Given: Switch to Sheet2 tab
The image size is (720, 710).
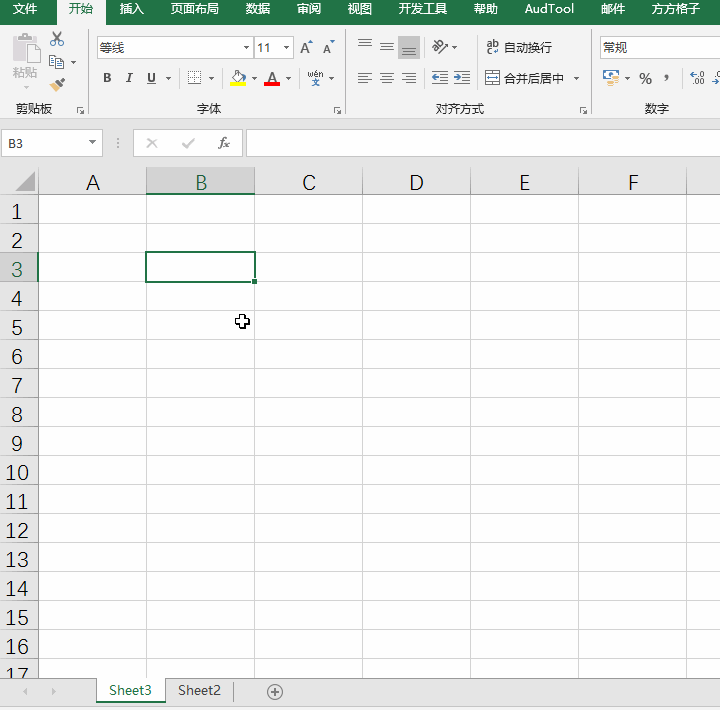Looking at the screenshot, I should click(x=199, y=690).
